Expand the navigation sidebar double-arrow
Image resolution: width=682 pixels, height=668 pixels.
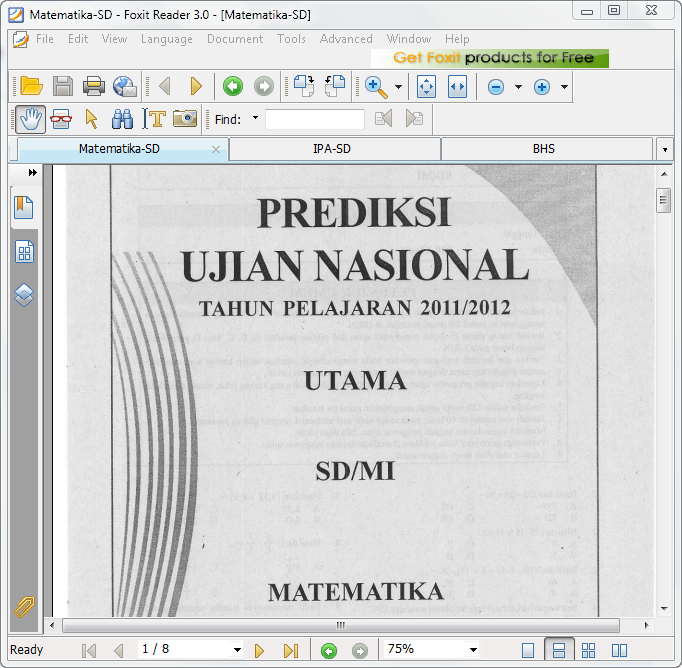pos(32,173)
